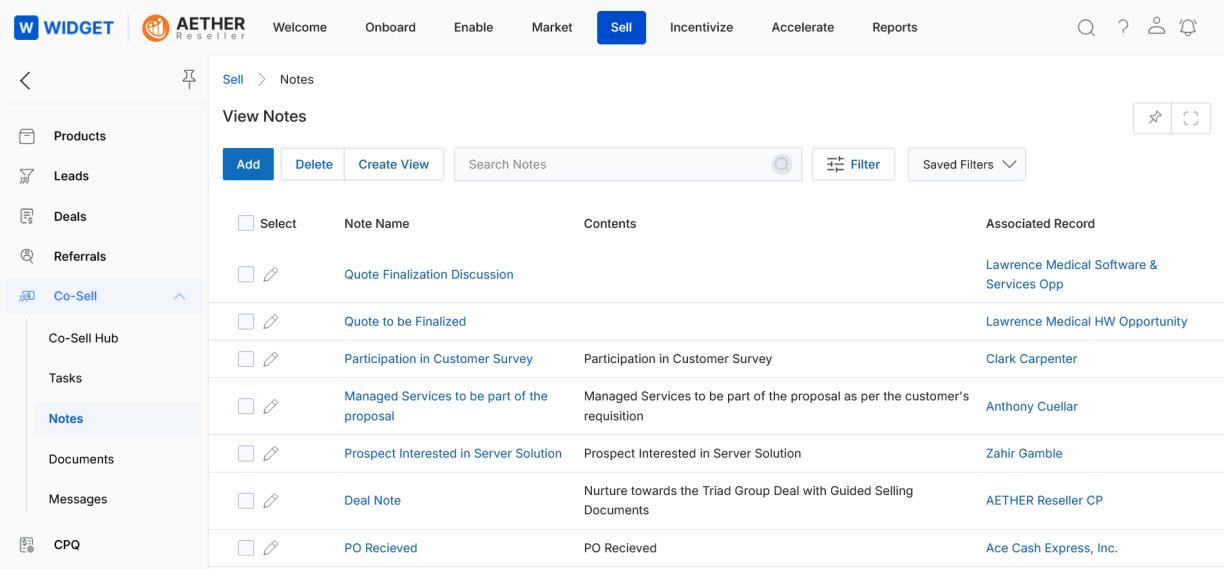Edit Participation in Customer Survey pencil

pyautogui.click(x=270, y=359)
